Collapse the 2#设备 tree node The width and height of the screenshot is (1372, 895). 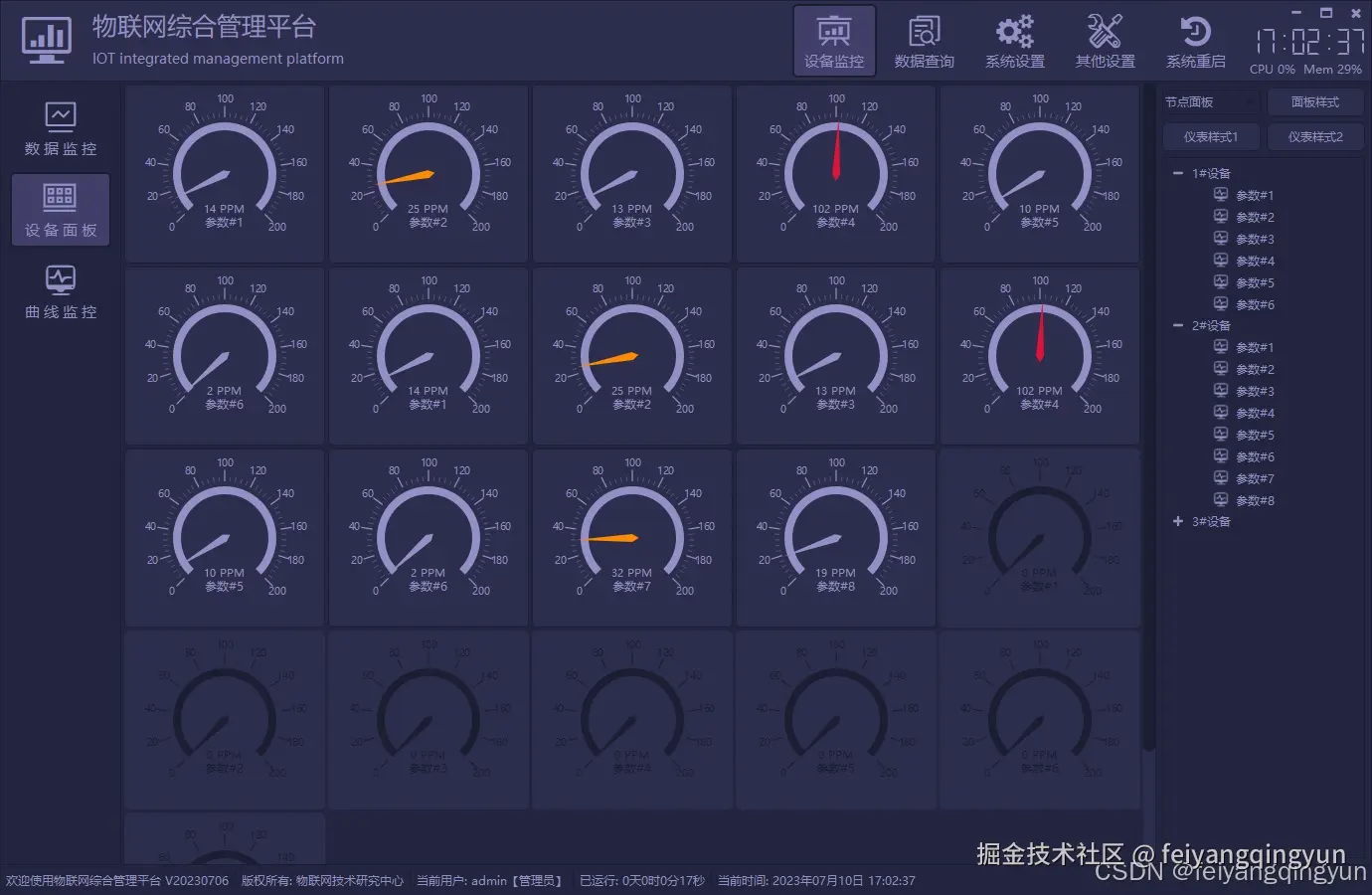click(x=1178, y=325)
